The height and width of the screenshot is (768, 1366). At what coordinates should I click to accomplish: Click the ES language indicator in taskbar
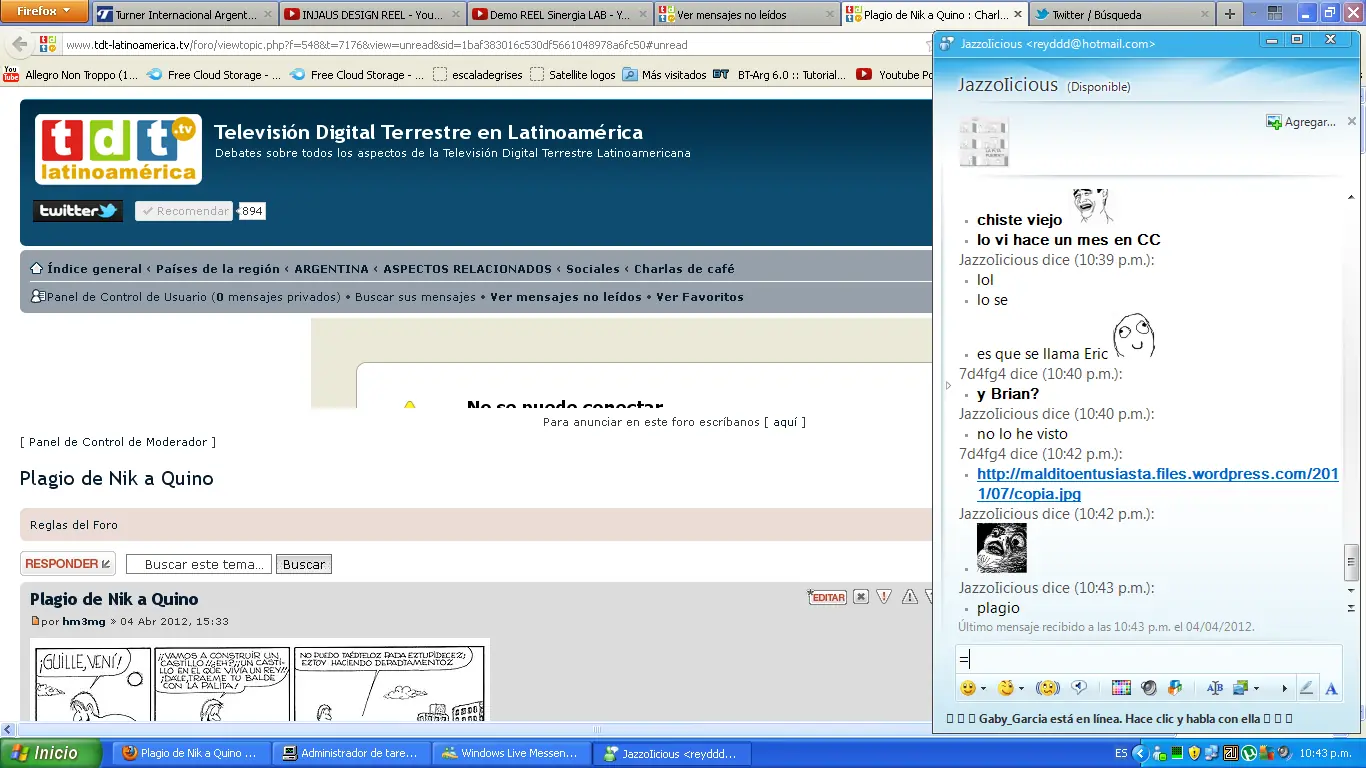tap(1121, 753)
